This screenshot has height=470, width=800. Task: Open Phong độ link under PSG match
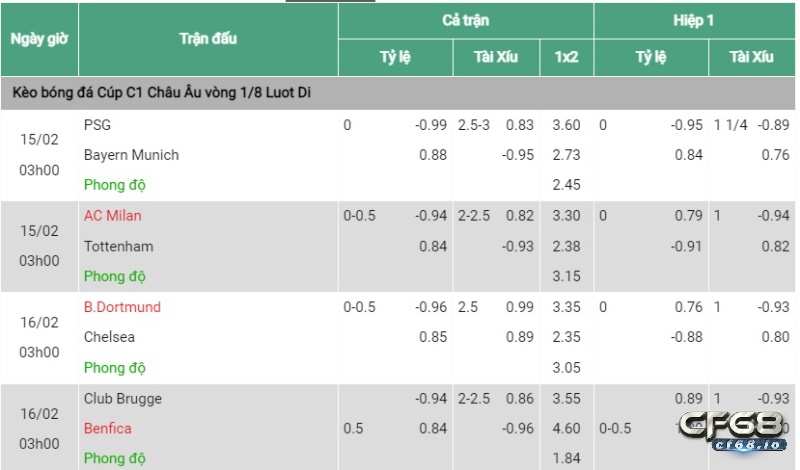pyautogui.click(x=115, y=185)
